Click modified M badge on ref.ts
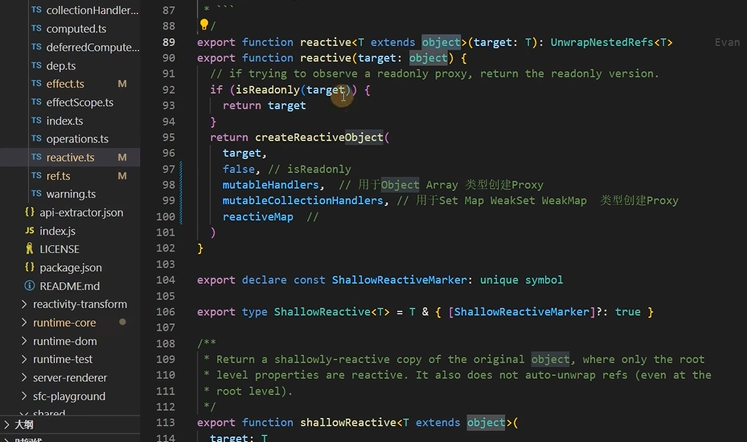Viewport: 747px width, 442px height. (x=122, y=176)
